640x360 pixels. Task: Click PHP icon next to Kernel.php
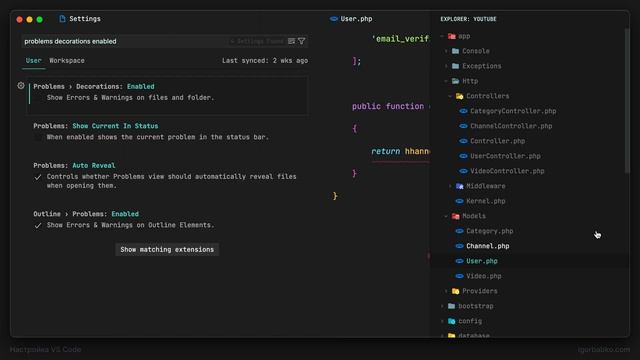460,201
